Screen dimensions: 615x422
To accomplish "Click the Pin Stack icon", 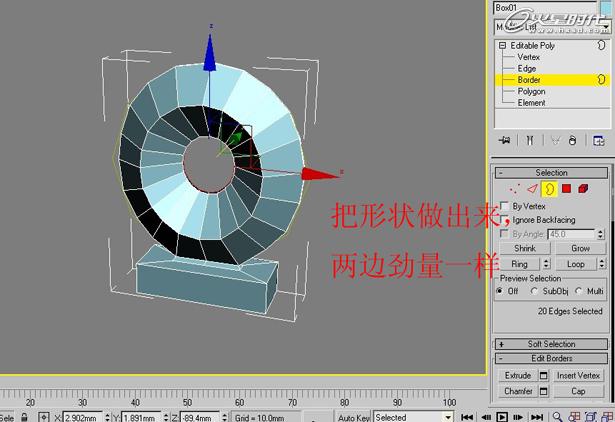I will 506,140.
